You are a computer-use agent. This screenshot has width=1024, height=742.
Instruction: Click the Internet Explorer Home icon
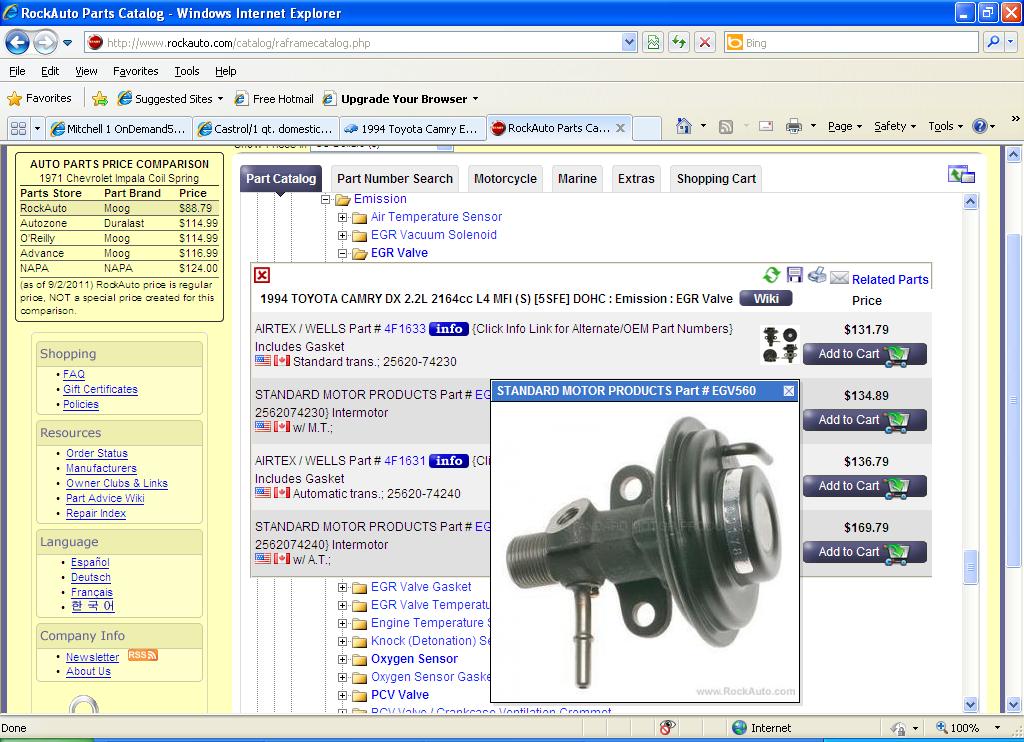684,127
